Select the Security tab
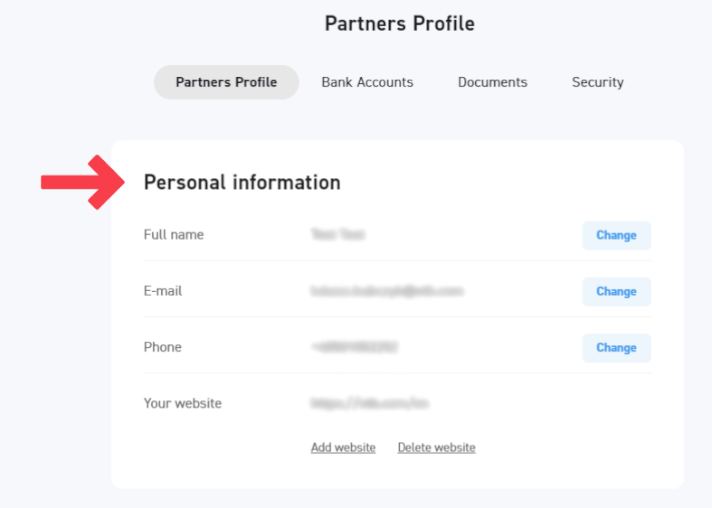The width and height of the screenshot is (712, 508). click(x=597, y=82)
